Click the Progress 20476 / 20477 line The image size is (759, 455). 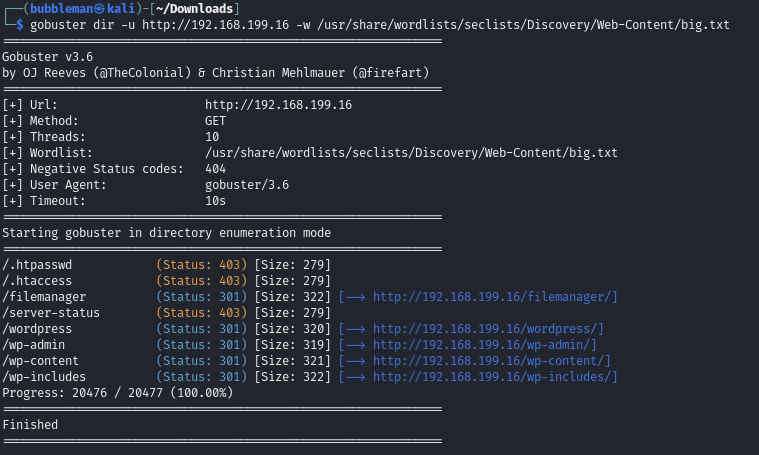[x=117, y=393]
